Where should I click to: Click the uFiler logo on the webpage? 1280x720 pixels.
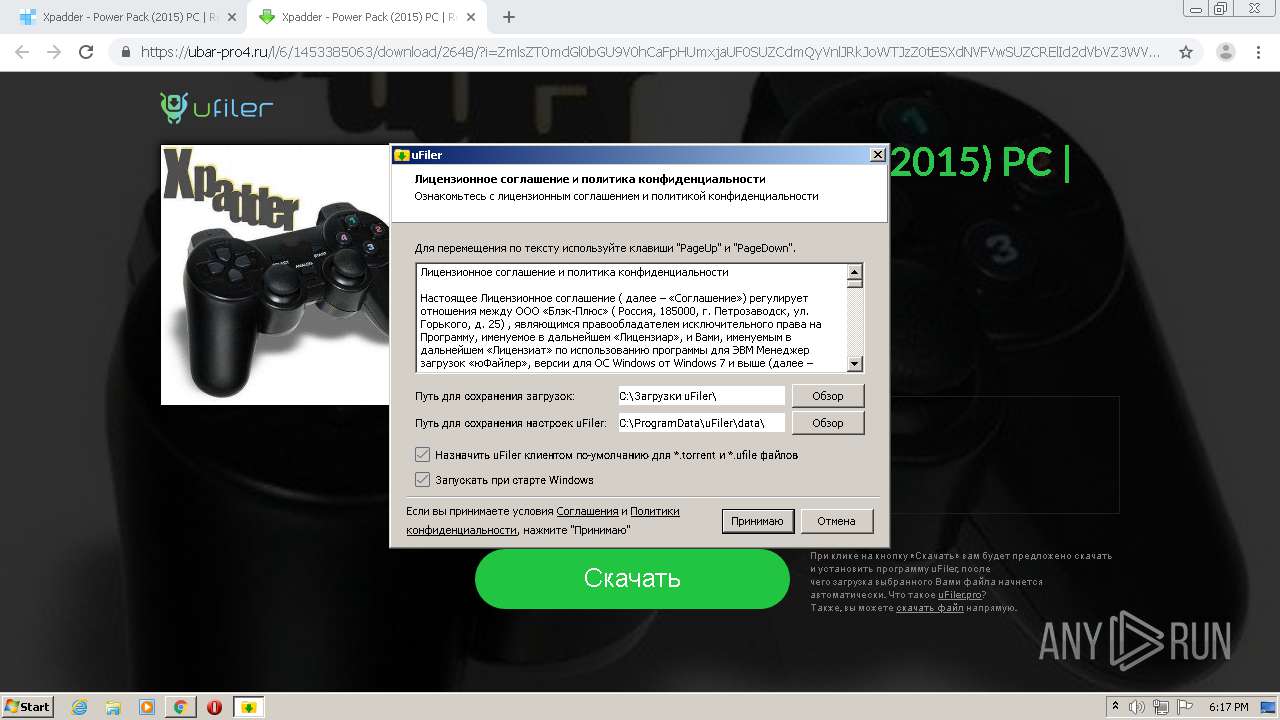pyautogui.click(x=216, y=107)
